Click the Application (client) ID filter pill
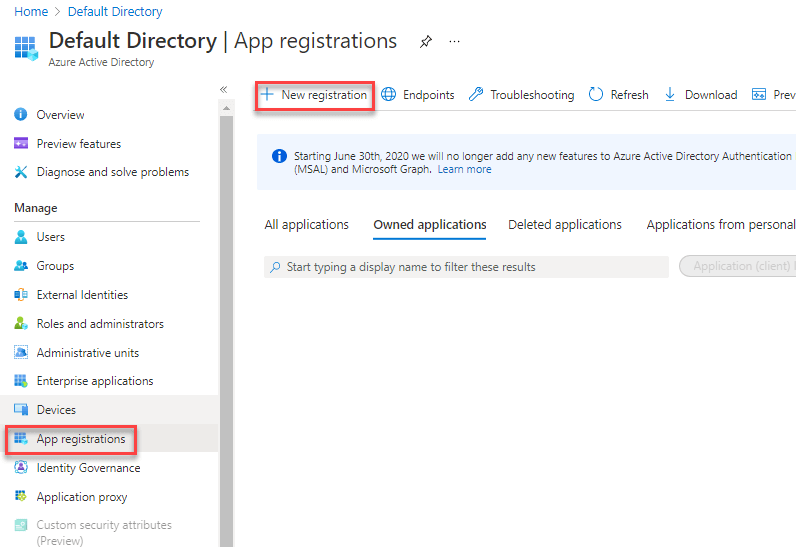796x547 pixels. (x=738, y=266)
